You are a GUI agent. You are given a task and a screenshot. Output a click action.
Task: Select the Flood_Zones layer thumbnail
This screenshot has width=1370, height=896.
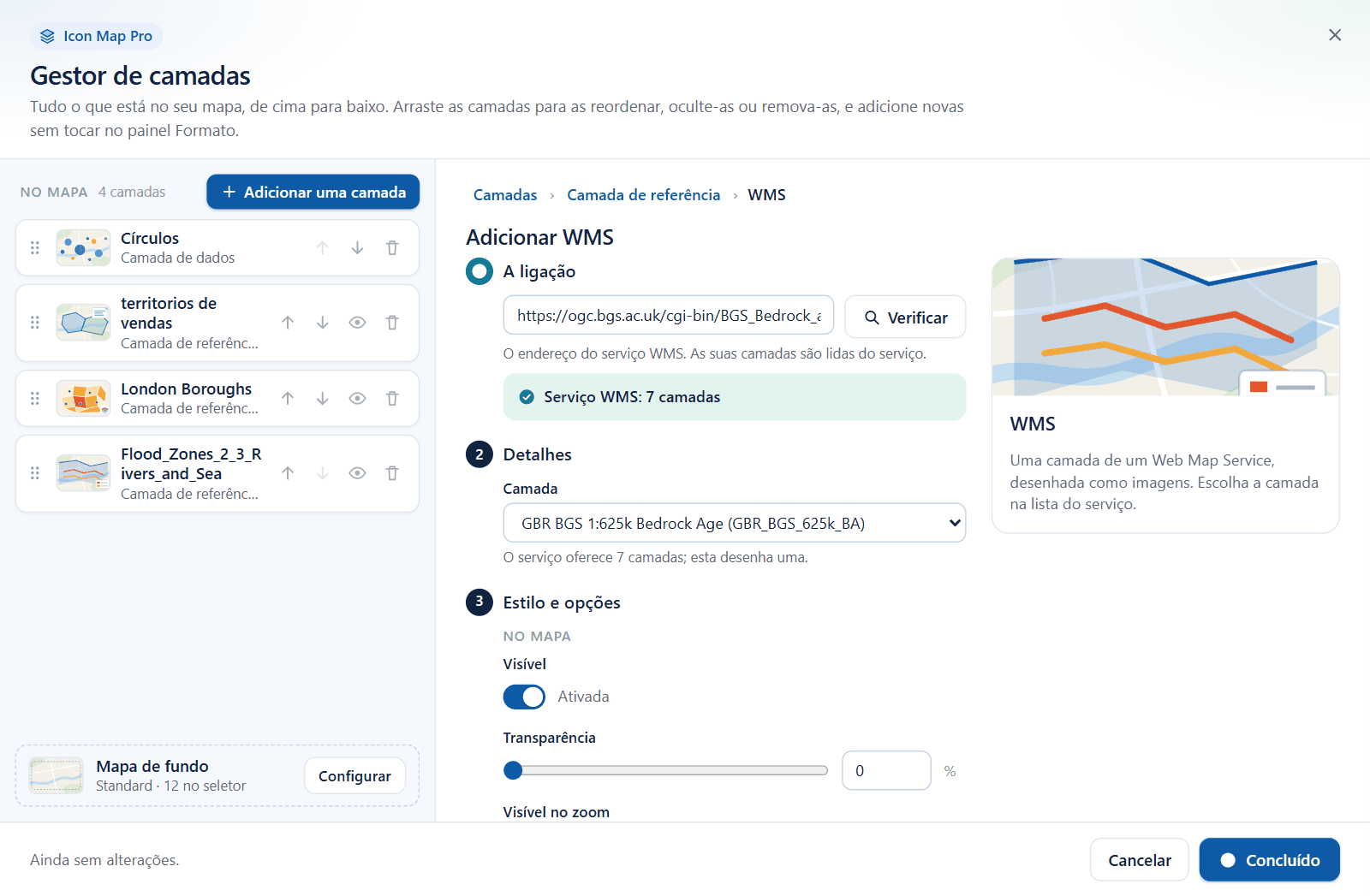[x=83, y=473]
